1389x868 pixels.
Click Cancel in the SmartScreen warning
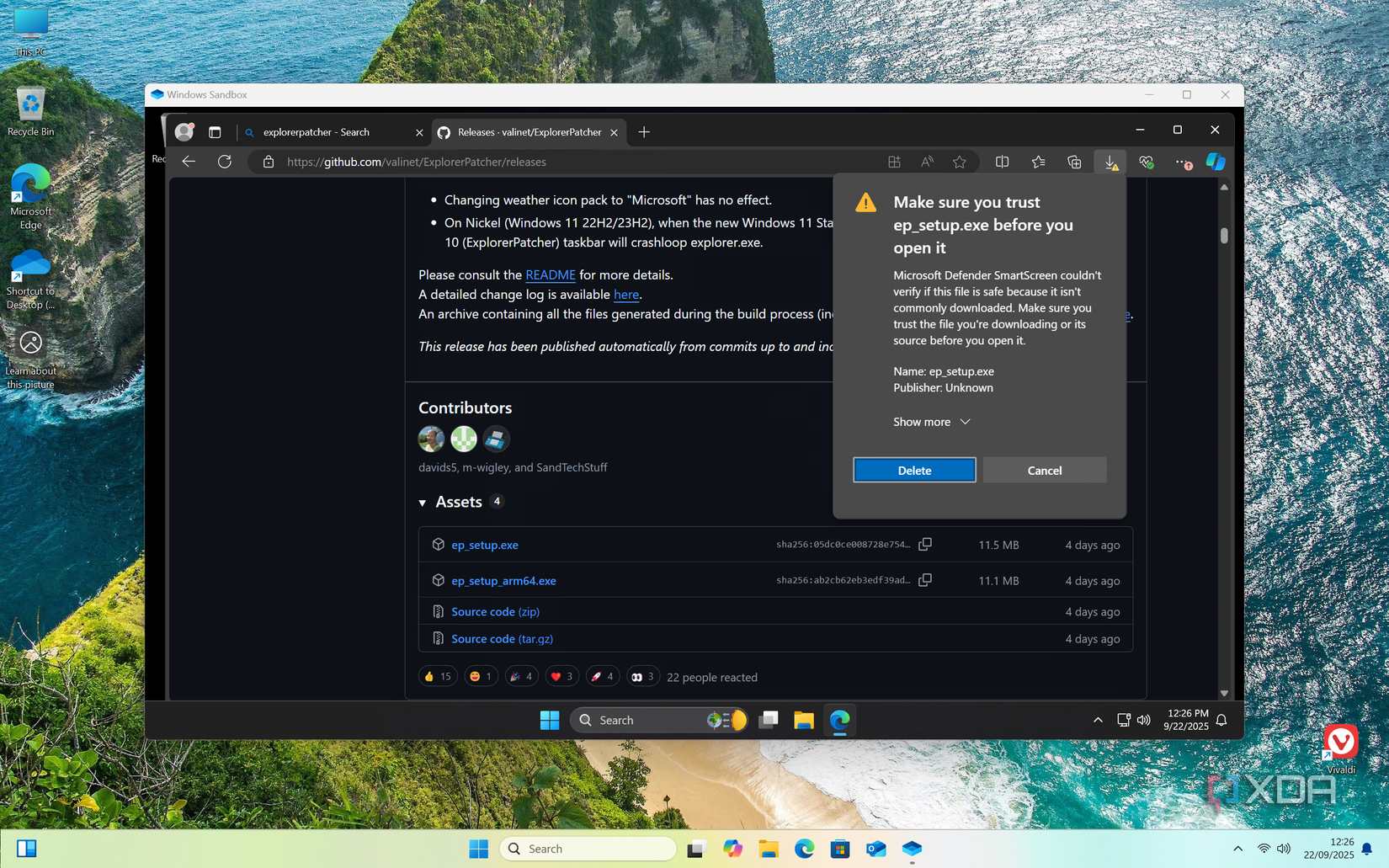[1045, 470]
